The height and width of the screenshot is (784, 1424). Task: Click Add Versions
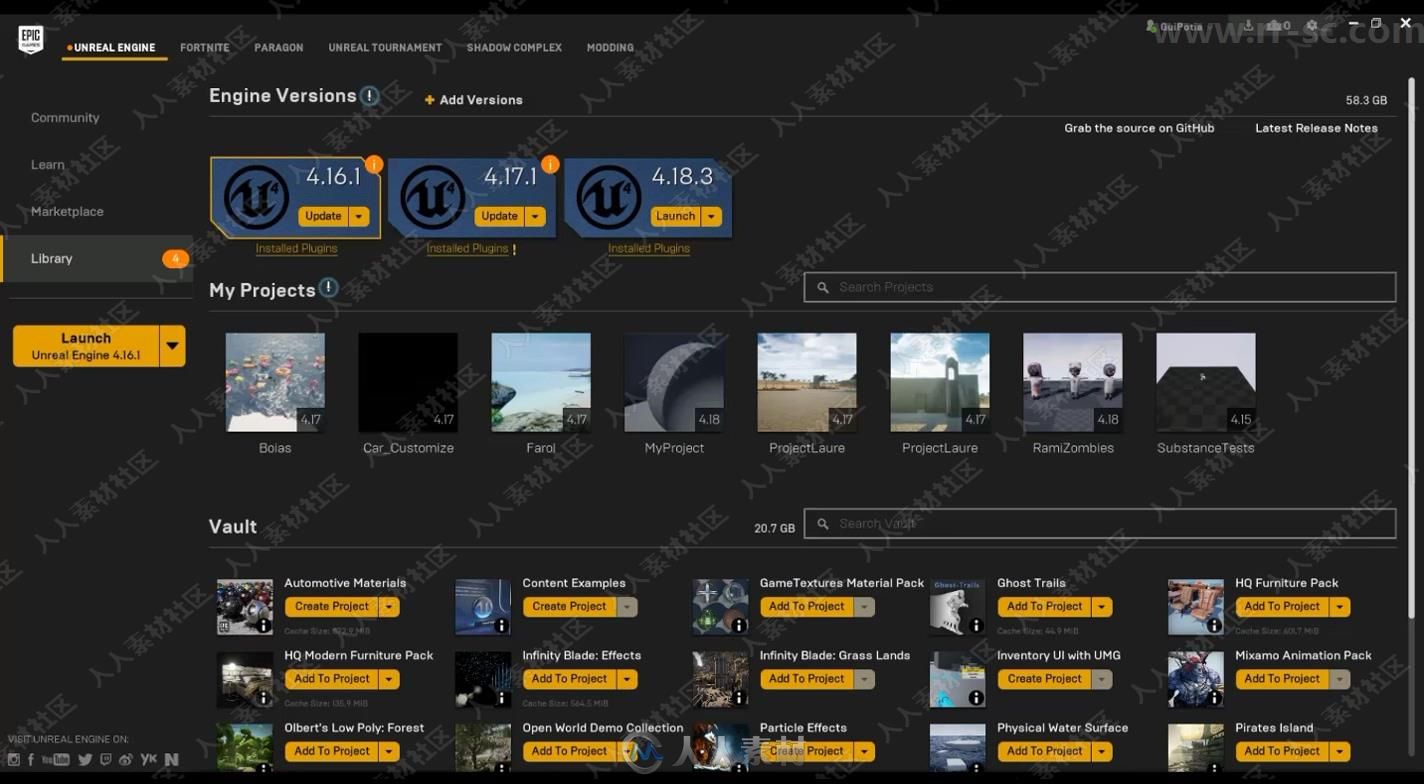click(x=474, y=100)
